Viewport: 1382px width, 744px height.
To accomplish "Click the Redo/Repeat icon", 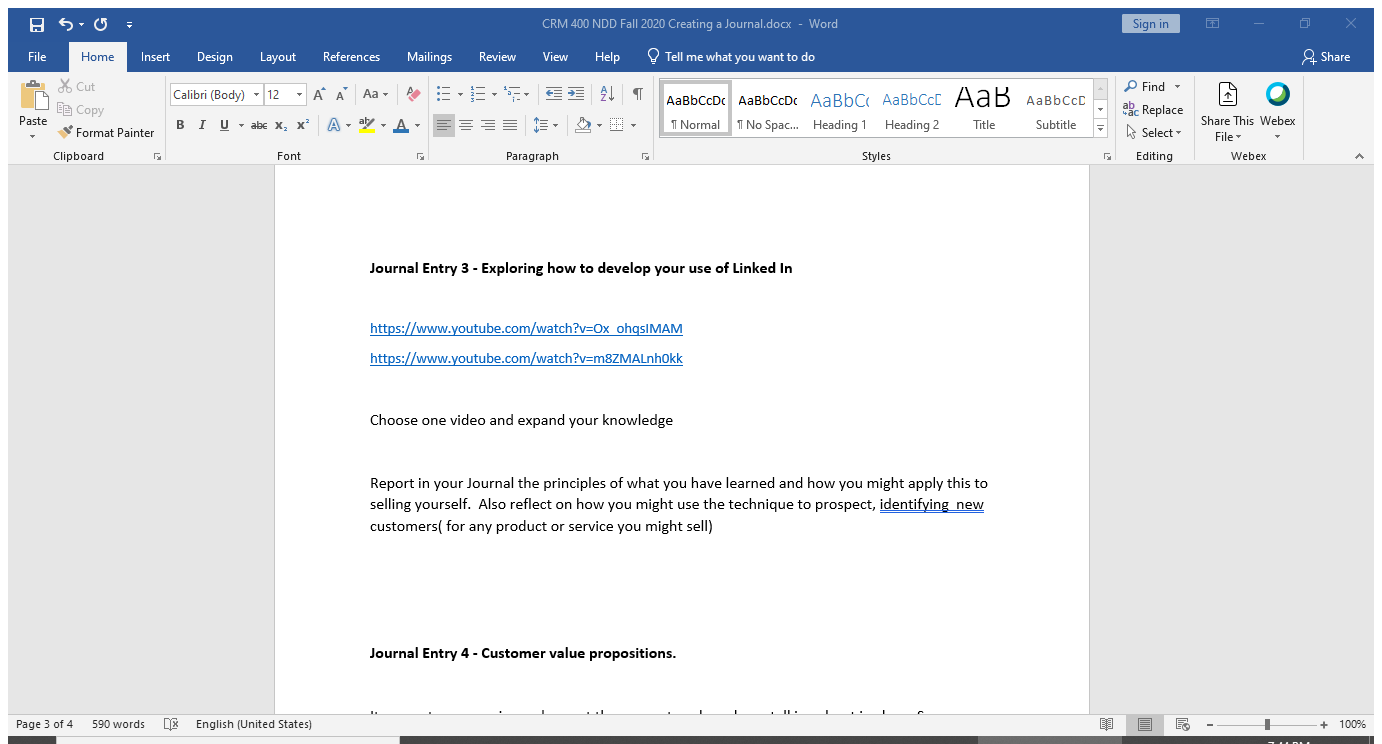I will pos(100,24).
